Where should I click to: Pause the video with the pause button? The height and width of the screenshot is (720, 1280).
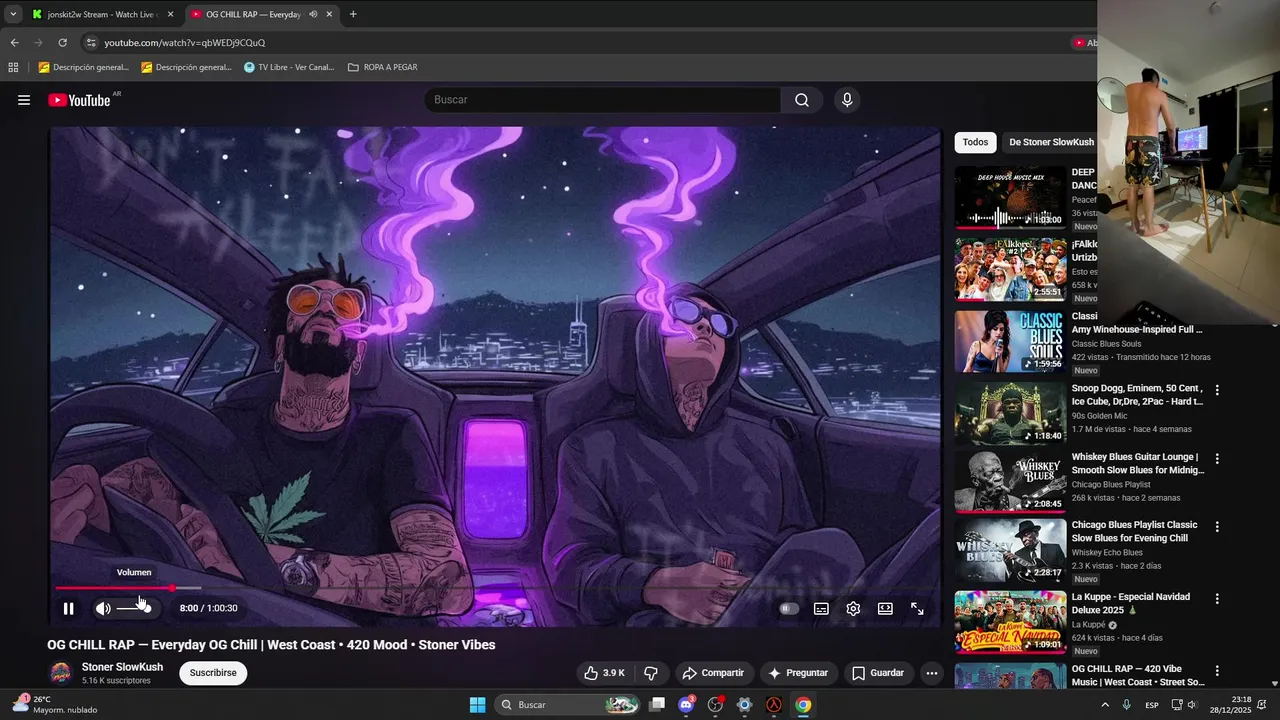[68, 608]
